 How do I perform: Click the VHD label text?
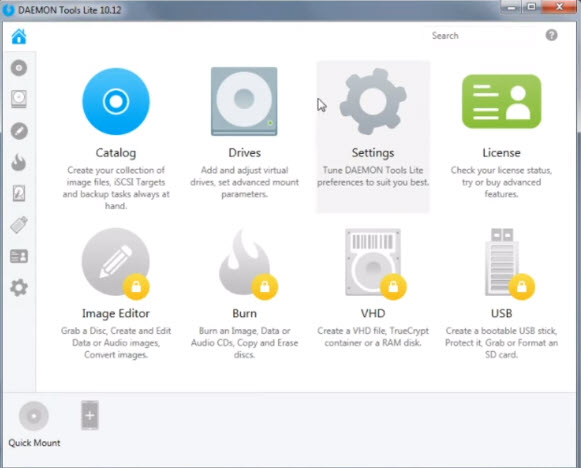click(373, 313)
